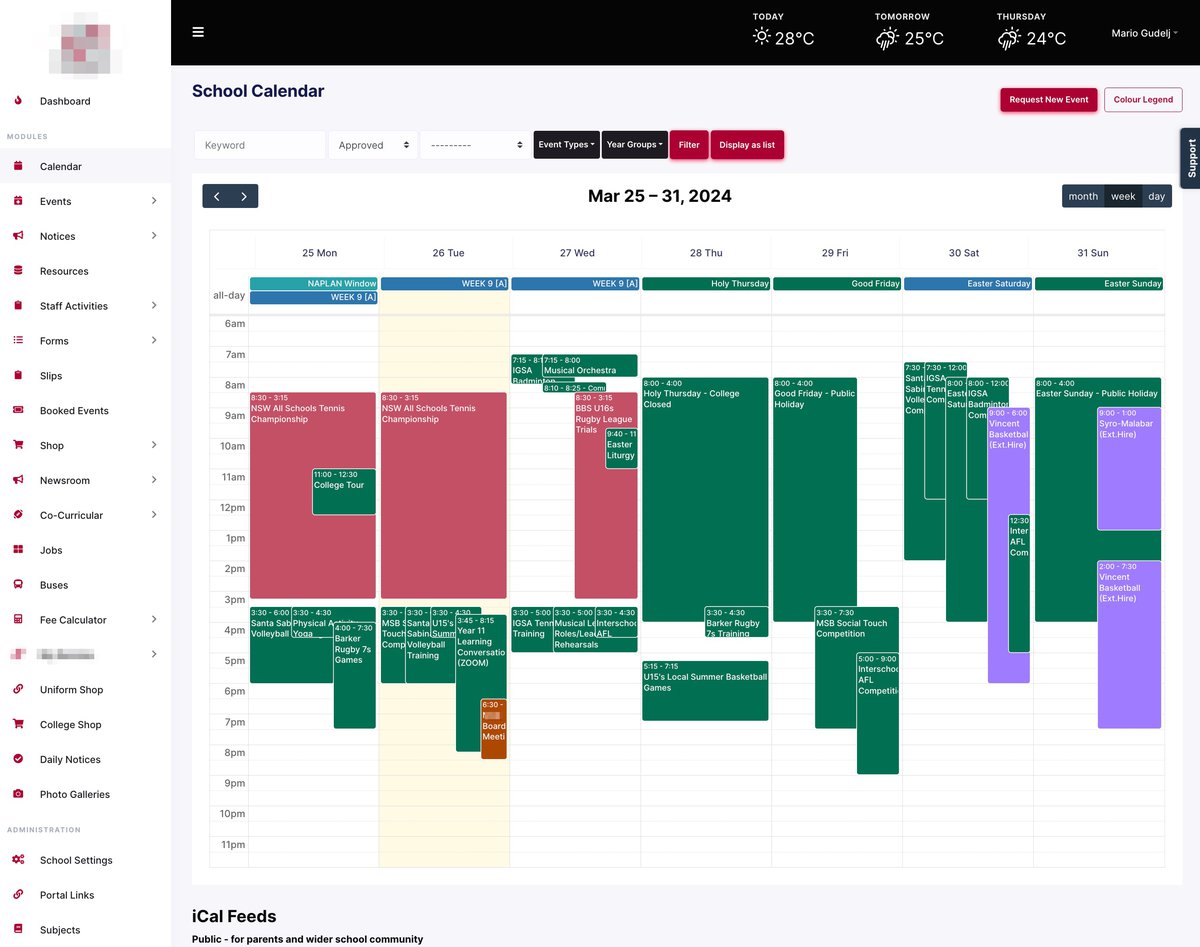The height and width of the screenshot is (947, 1200).
Task: Open Buses using its sidebar icon
Action: coord(17,584)
